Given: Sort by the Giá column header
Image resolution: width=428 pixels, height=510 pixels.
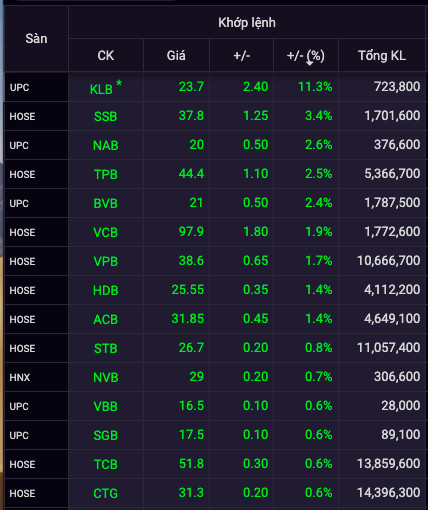Looking at the screenshot, I should [176, 55].
